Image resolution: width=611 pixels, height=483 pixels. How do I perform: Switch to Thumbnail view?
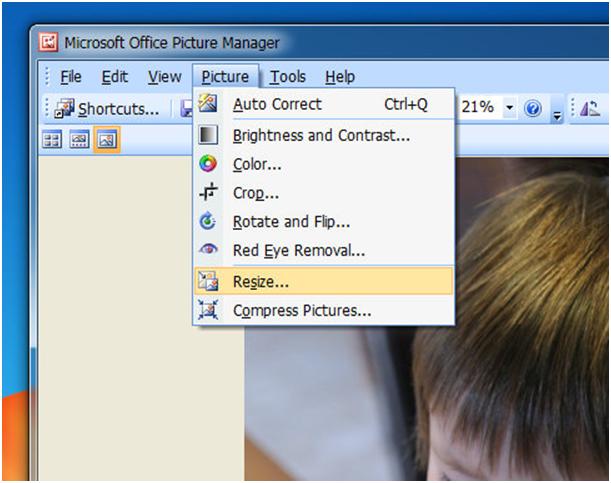coord(52,140)
